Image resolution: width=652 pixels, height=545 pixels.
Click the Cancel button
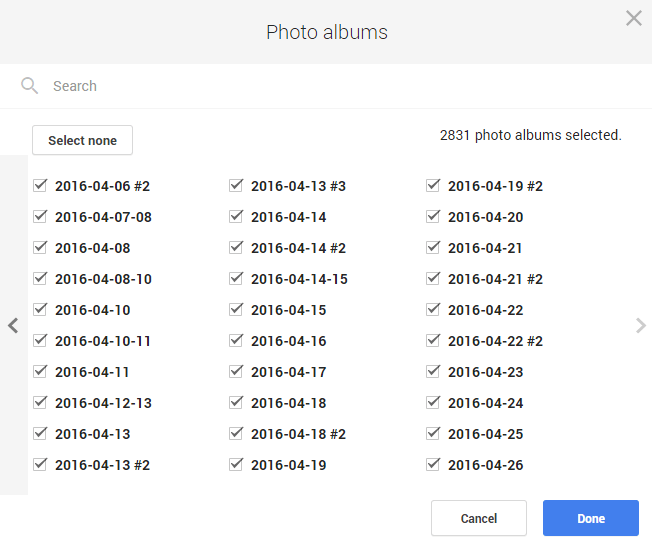(478, 518)
